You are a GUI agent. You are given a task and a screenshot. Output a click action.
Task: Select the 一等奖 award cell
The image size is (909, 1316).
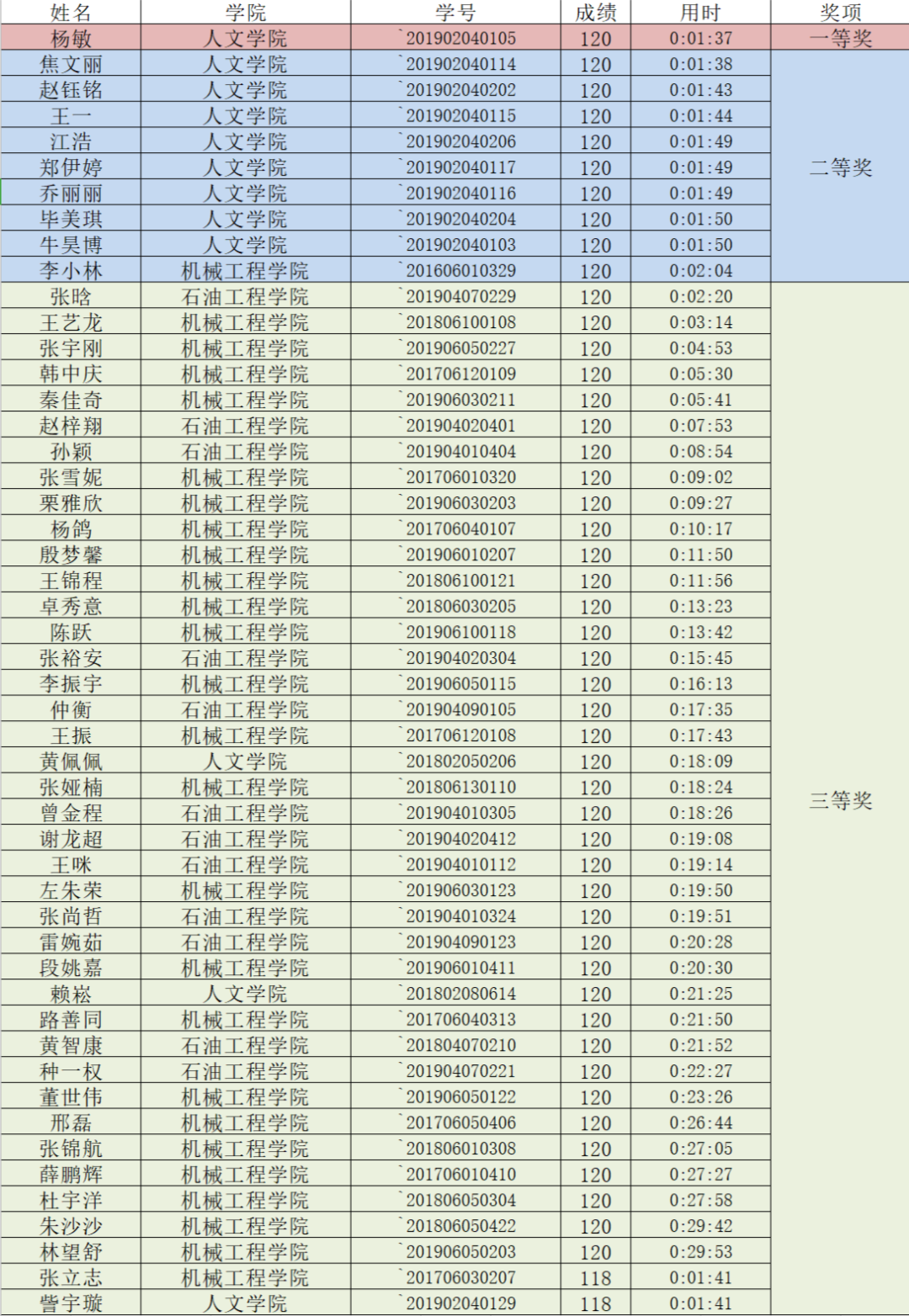[840, 39]
